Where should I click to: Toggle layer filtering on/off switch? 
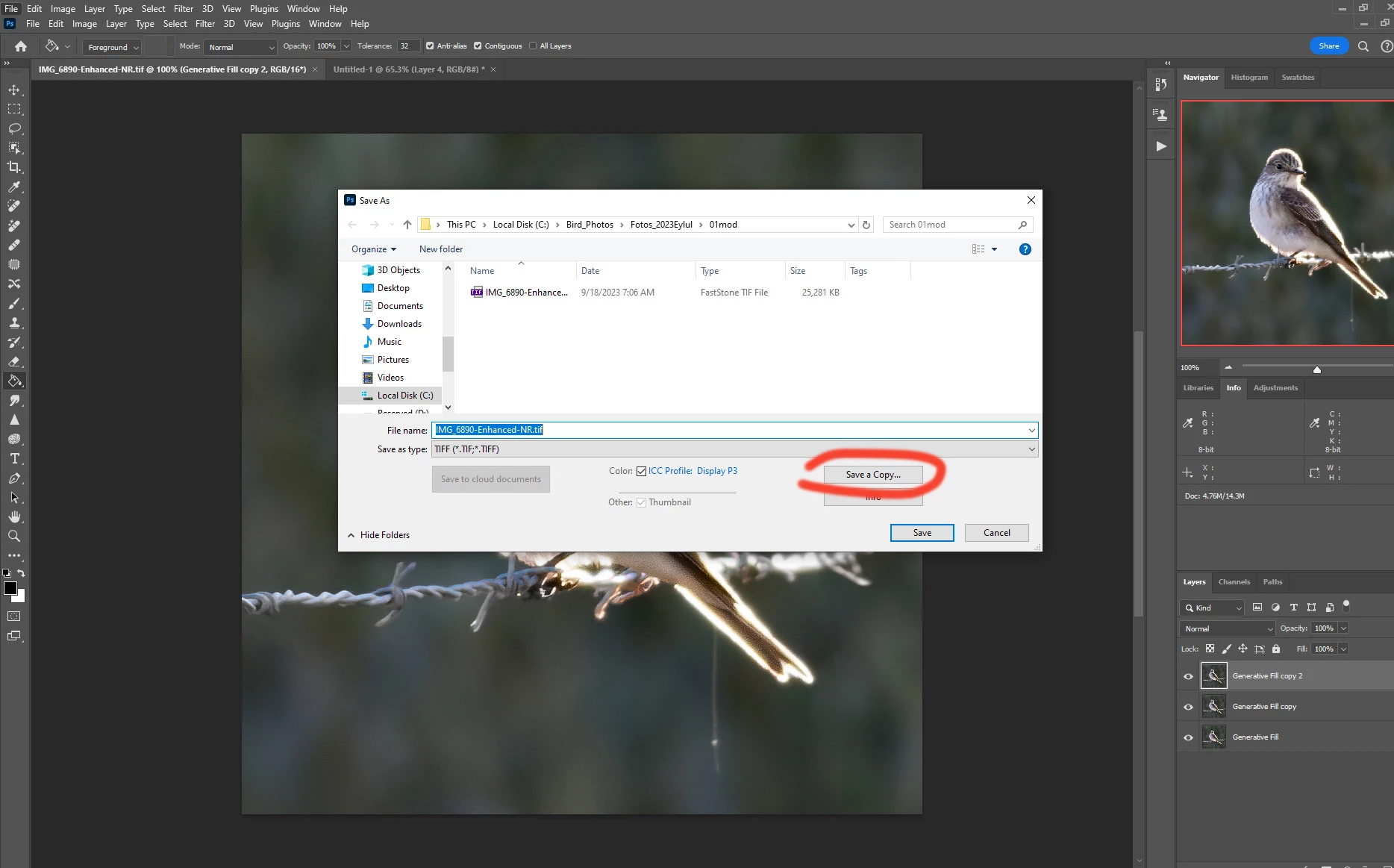(x=1346, y=605)
